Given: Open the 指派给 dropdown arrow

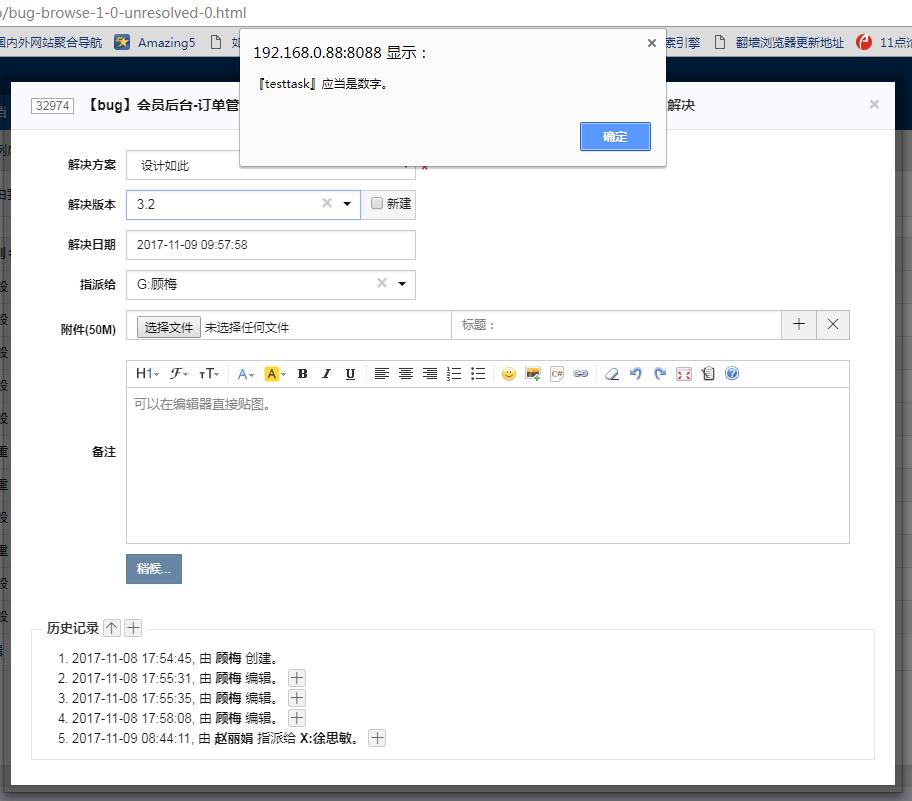Looking at the screenshot, I should point(402,284).
